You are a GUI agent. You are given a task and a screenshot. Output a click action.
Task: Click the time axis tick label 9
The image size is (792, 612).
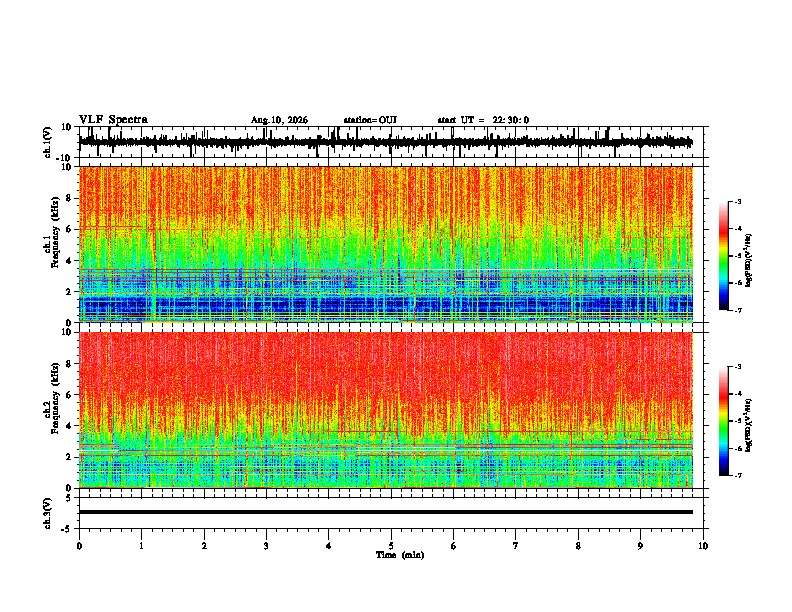coord(640,546)
